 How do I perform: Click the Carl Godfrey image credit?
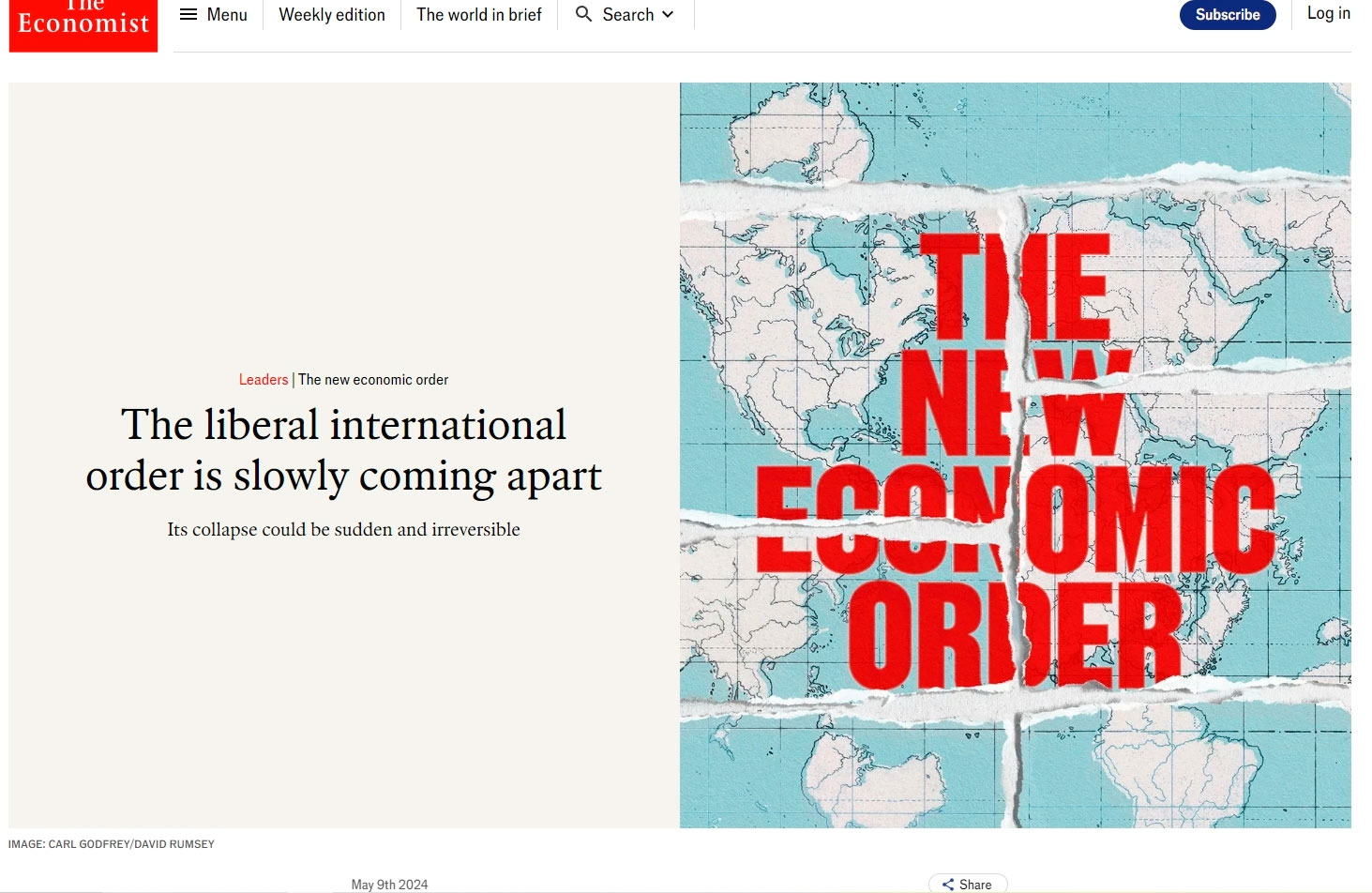(x=112, y=844)
